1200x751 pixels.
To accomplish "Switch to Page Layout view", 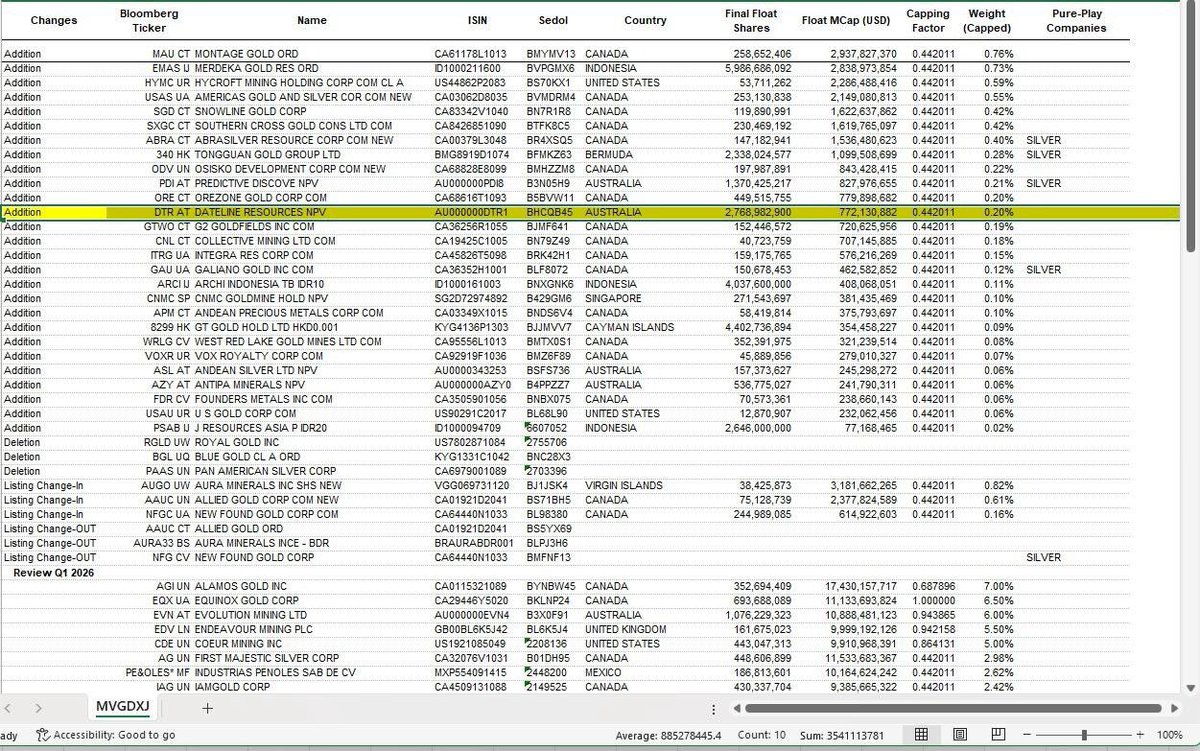I will (959, 735).
